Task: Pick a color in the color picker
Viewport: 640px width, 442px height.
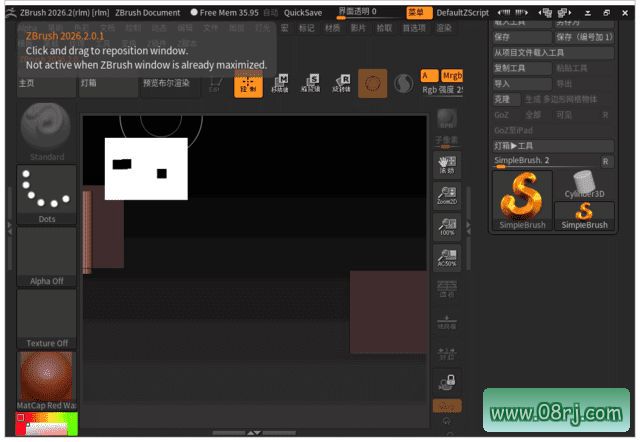Action: (47, 424)
